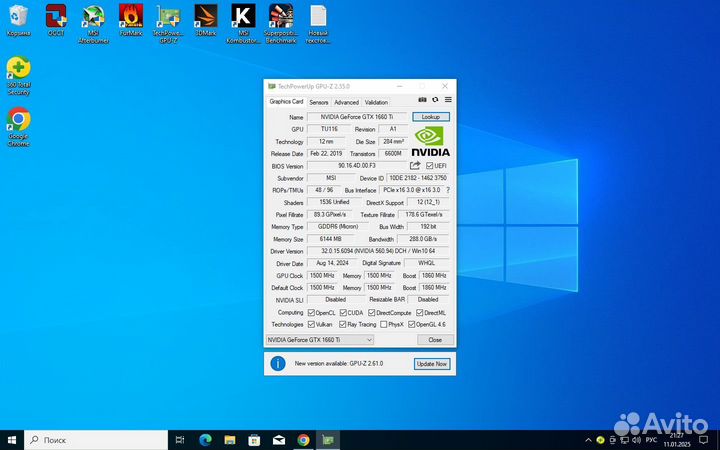Open the GPU selection dropdown
This screenshot has width=720, height=450.
pos(320,340)
